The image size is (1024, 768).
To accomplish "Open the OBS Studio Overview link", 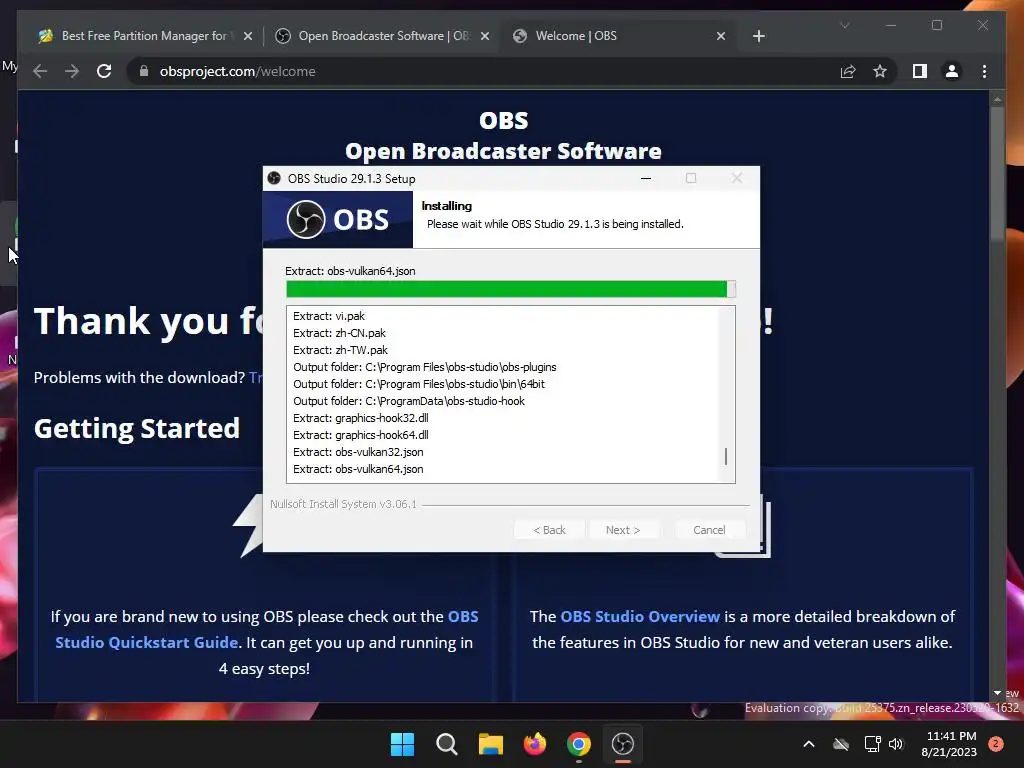I will pos(640,616).
